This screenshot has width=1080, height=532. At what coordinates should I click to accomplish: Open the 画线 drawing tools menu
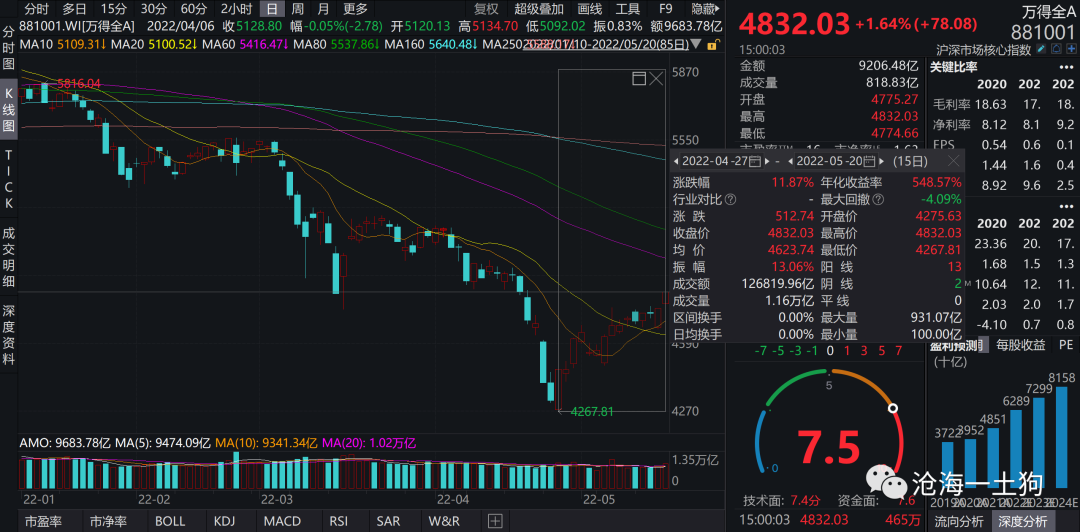(x=590, y=9)
